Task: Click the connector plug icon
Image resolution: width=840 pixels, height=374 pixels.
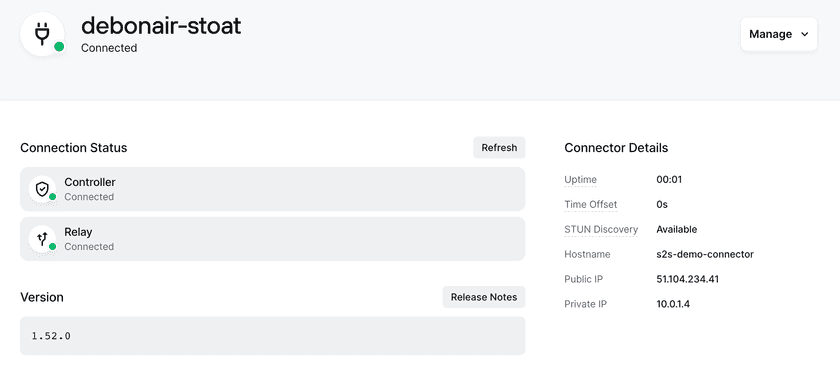Action: [x=42, y=34]
